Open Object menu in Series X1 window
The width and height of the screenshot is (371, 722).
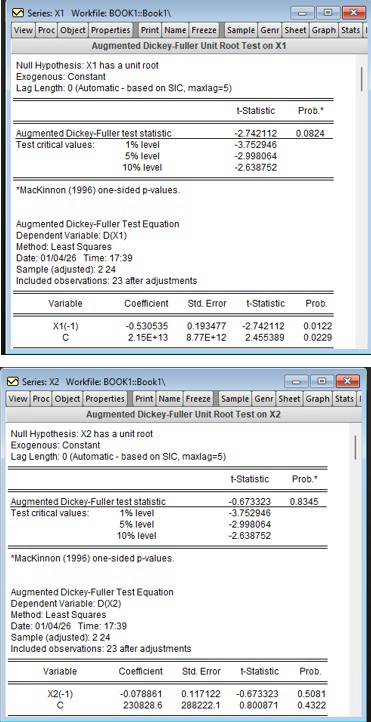[x=73, y=30]
